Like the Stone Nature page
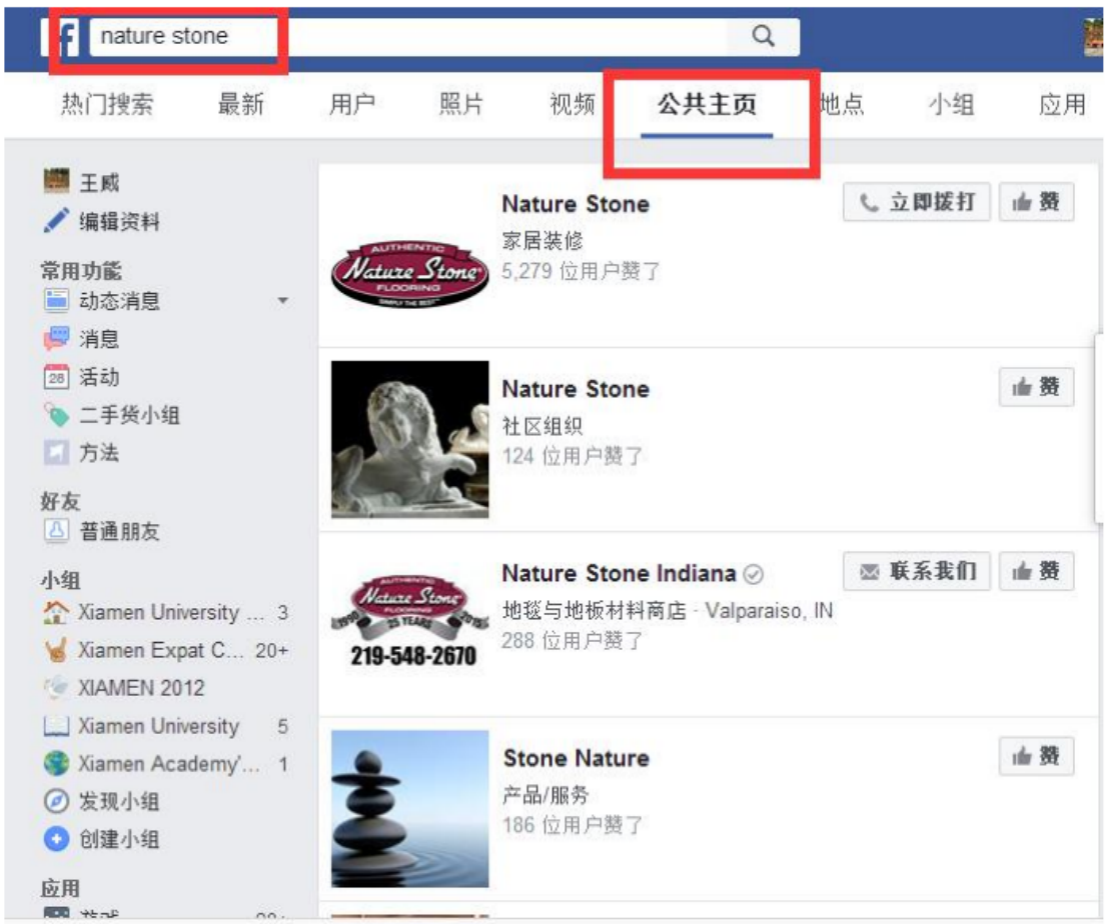 coord(1037,757)
